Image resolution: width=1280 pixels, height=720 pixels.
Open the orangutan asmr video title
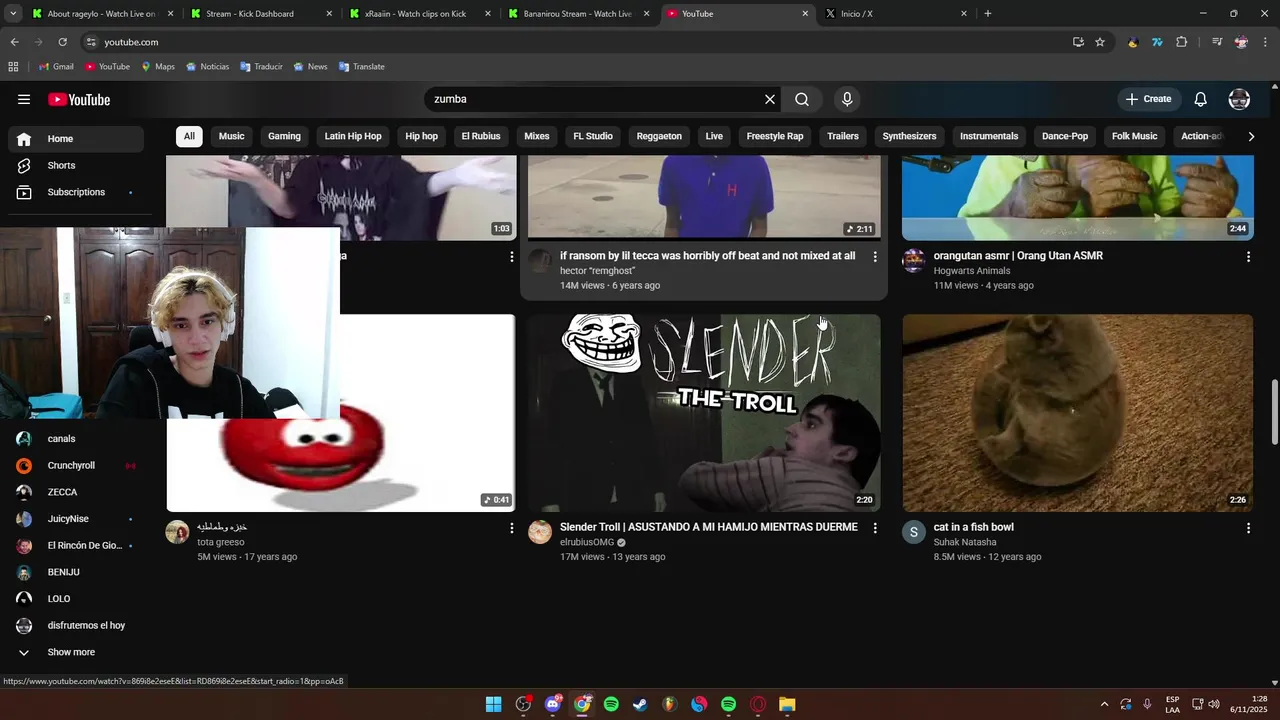pos(1018,256)
